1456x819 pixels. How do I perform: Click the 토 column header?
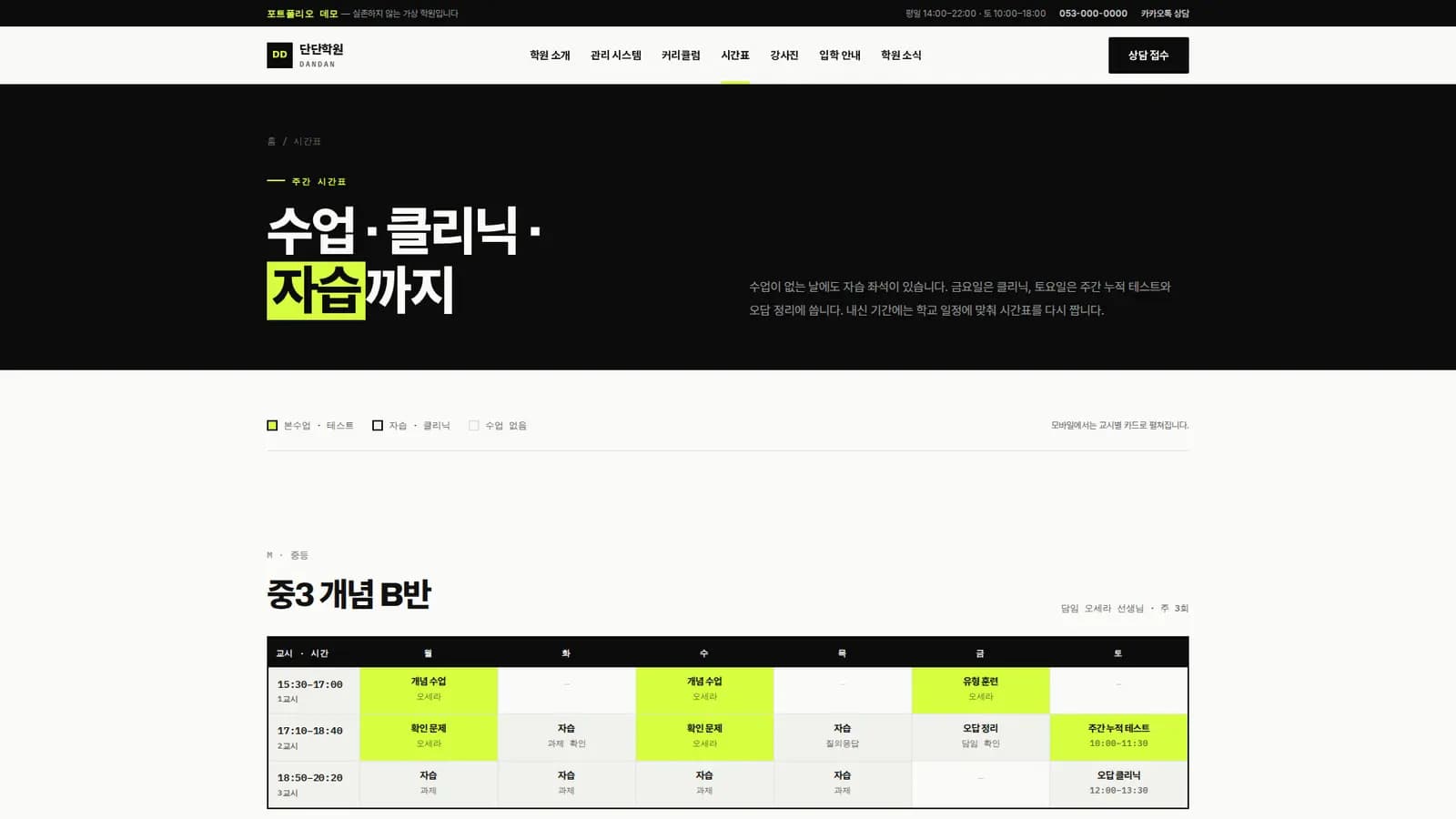1118,653
